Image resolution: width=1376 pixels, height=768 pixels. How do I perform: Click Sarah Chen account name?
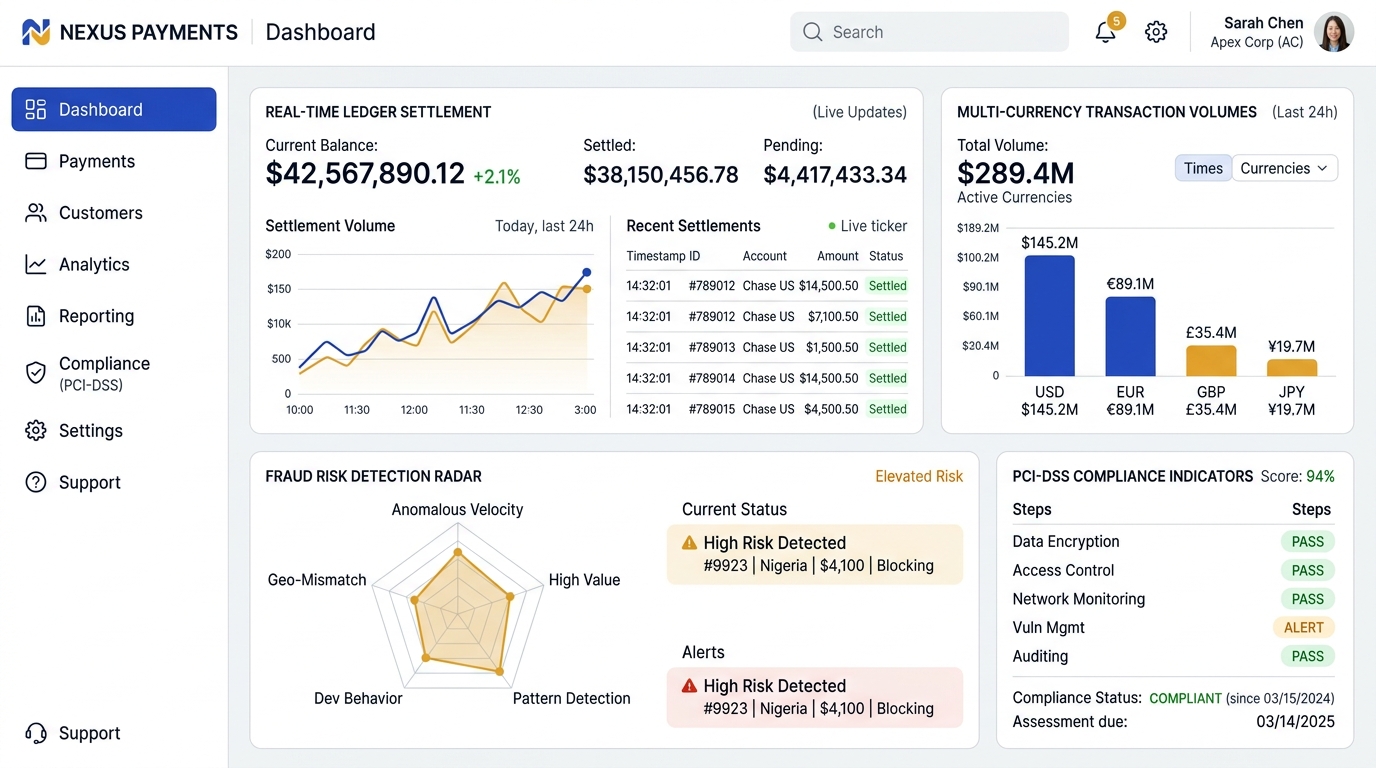(x=1264, y=22)
